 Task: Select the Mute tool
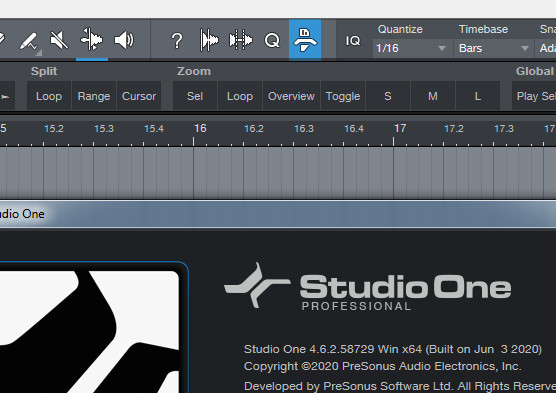click(x=59, y=40)
